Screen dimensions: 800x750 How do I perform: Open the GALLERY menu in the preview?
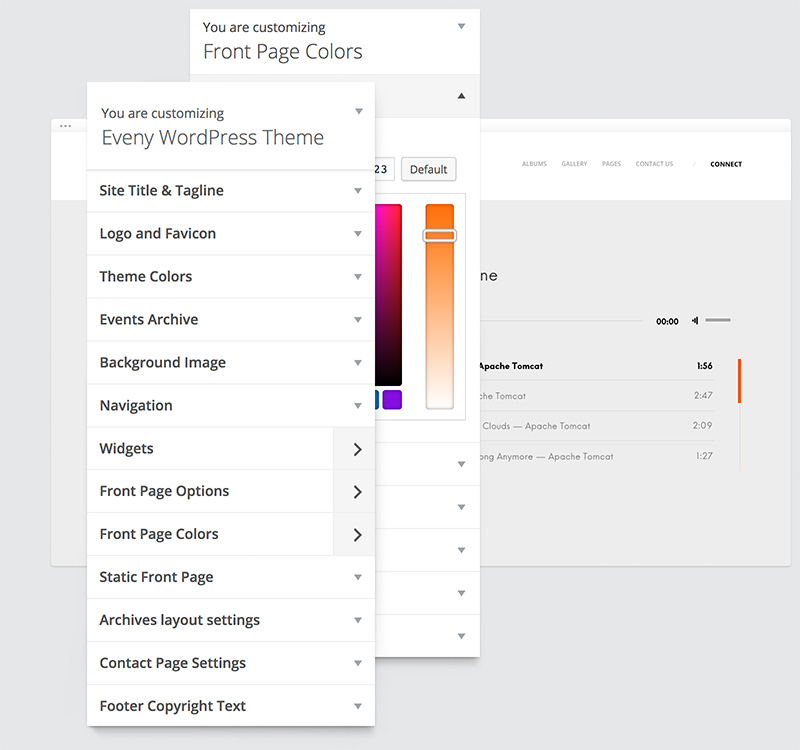pyautogui.click(x=574, y=164)
